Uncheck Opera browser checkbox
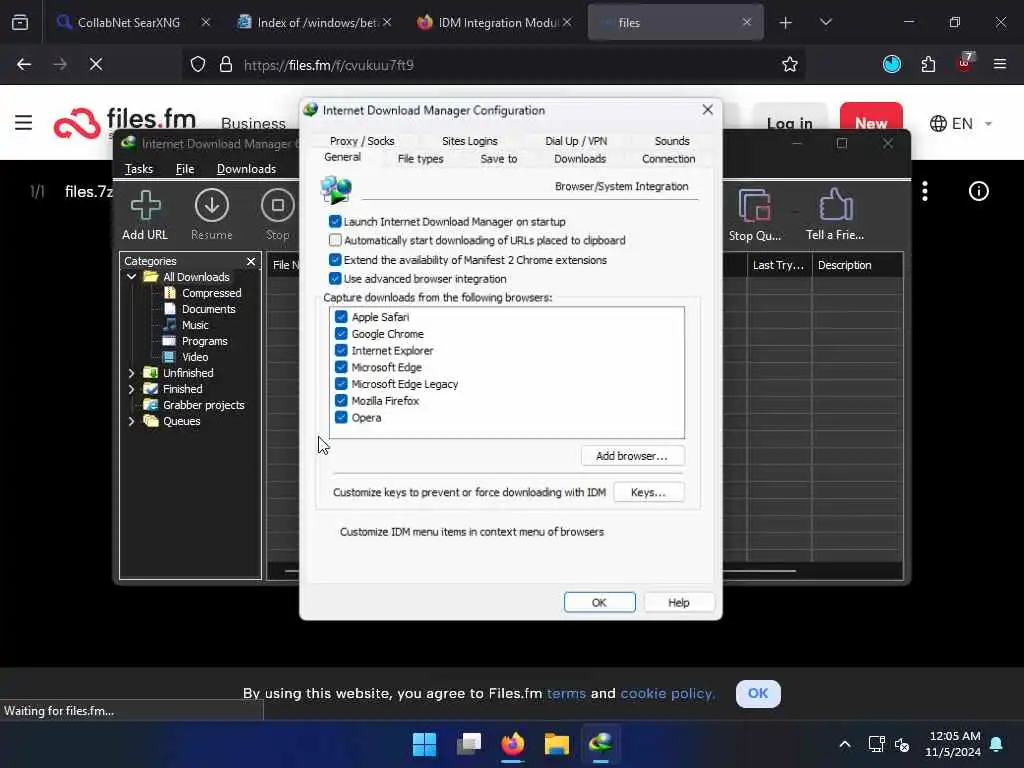The image size is (1024, 768). 341,417
